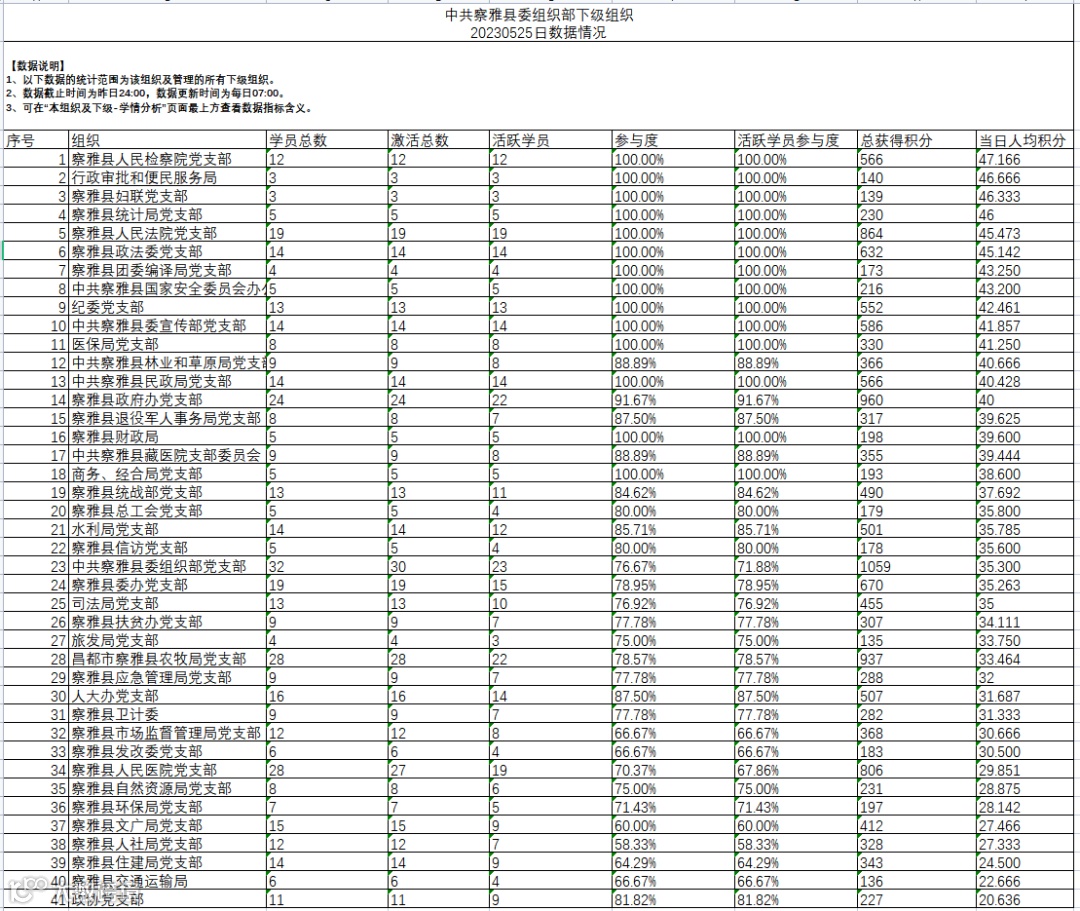
Task: Click cell 昌都市察雅县农牧局党支部
Action: 167,660
